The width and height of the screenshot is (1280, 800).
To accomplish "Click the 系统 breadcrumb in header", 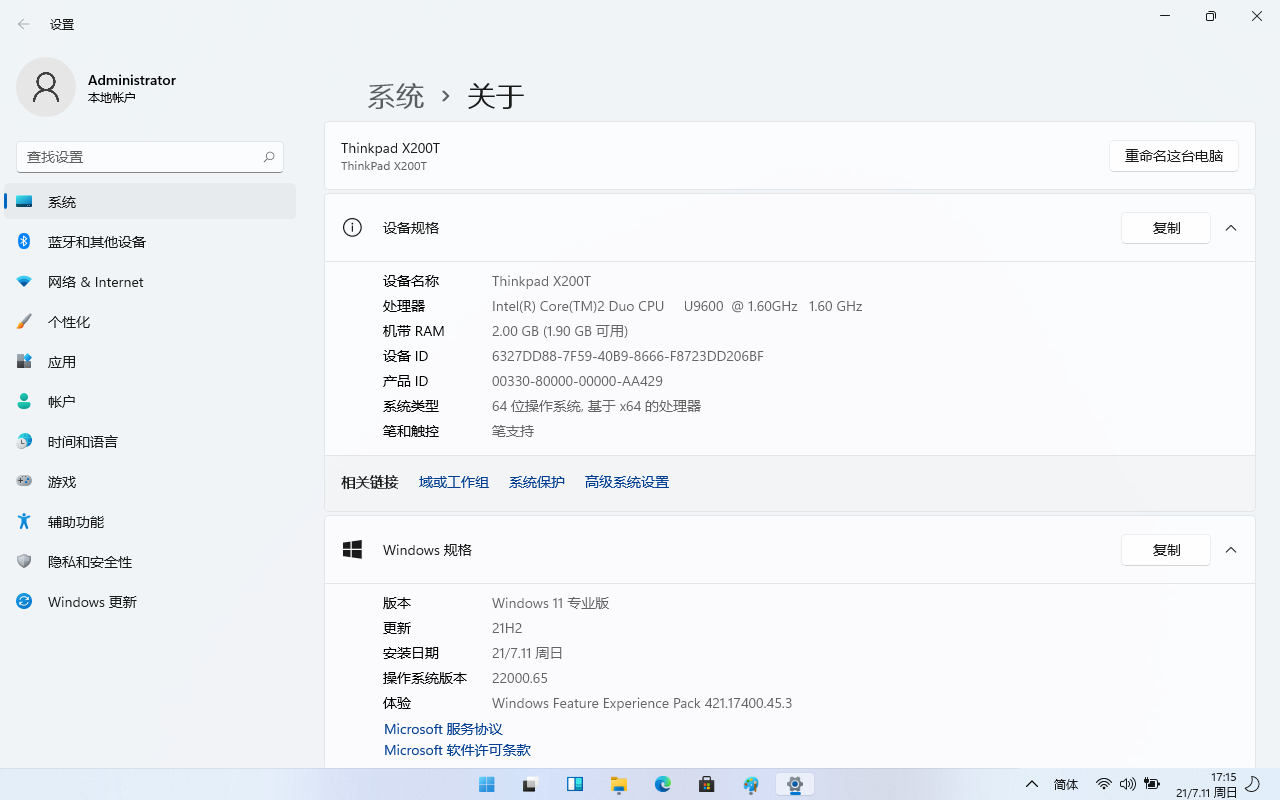I will point(396,96).
